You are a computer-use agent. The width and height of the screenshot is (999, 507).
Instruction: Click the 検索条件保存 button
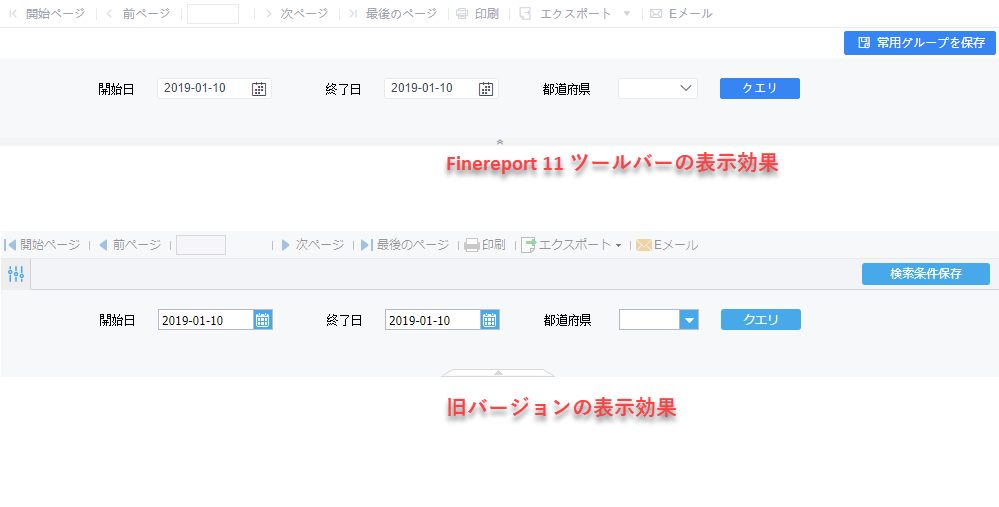(x=926, y=274)
